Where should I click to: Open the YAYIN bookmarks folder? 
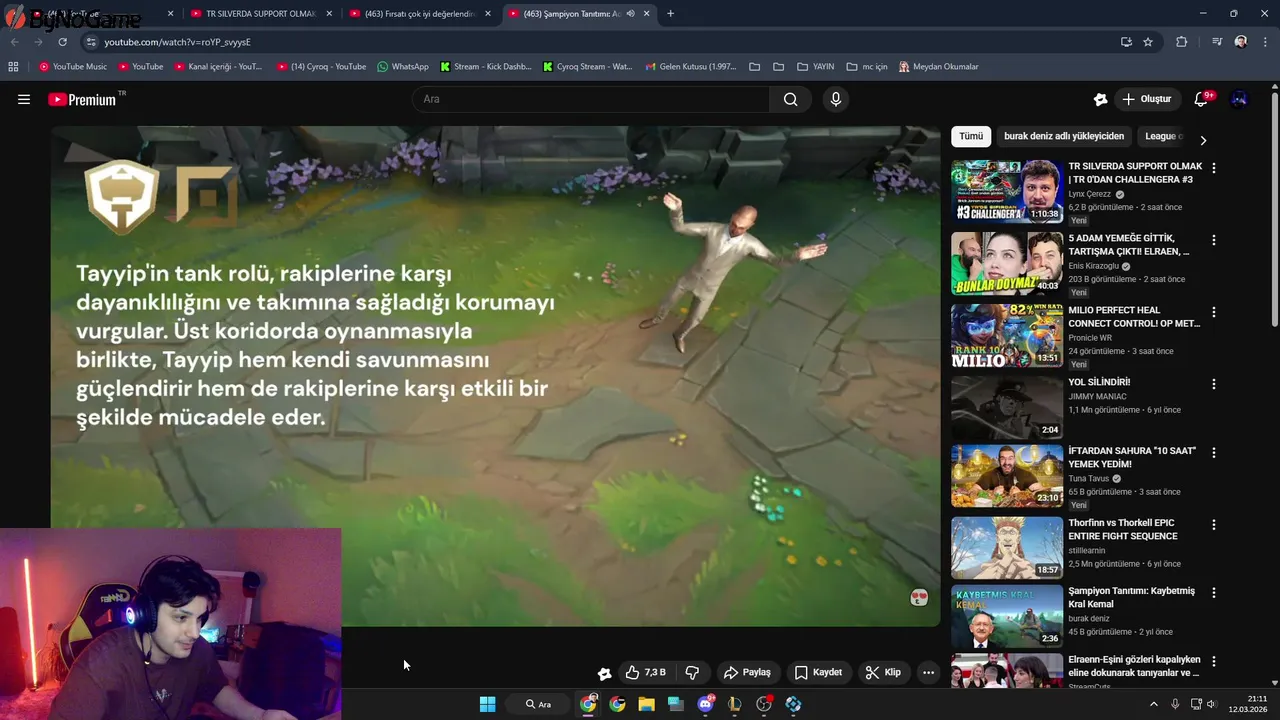(816, 67)
